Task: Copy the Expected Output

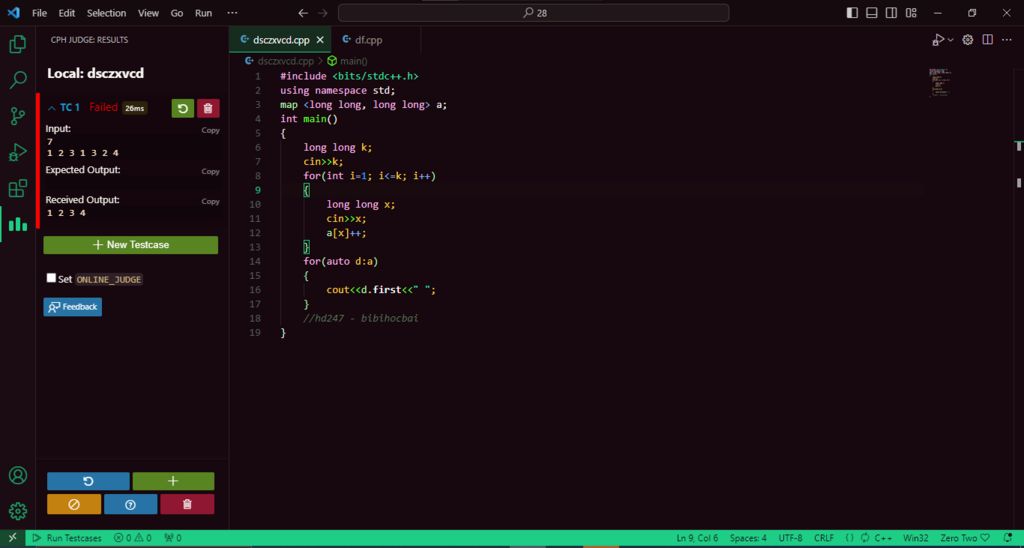Action: point(210,171)
